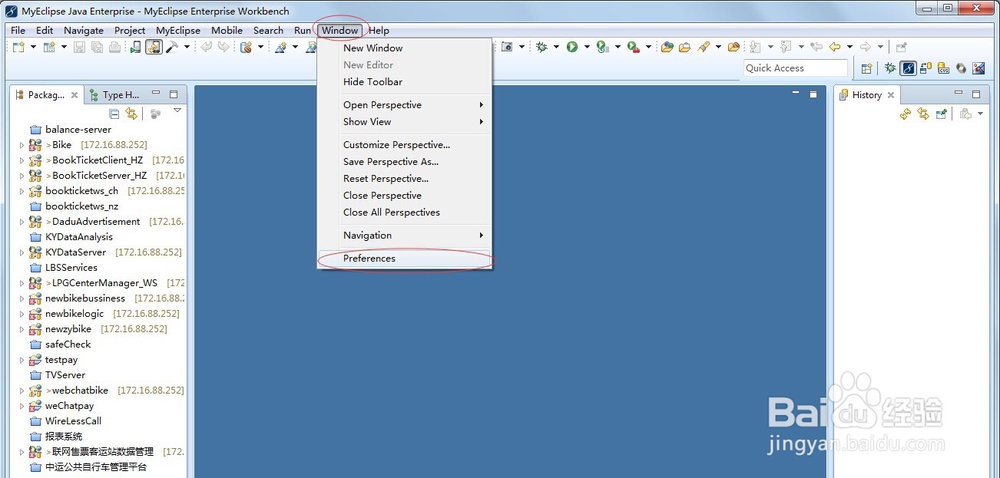Open the Open Perspective submenu
This screenshot has width=1000, height=478.
[x=404, y=105]
